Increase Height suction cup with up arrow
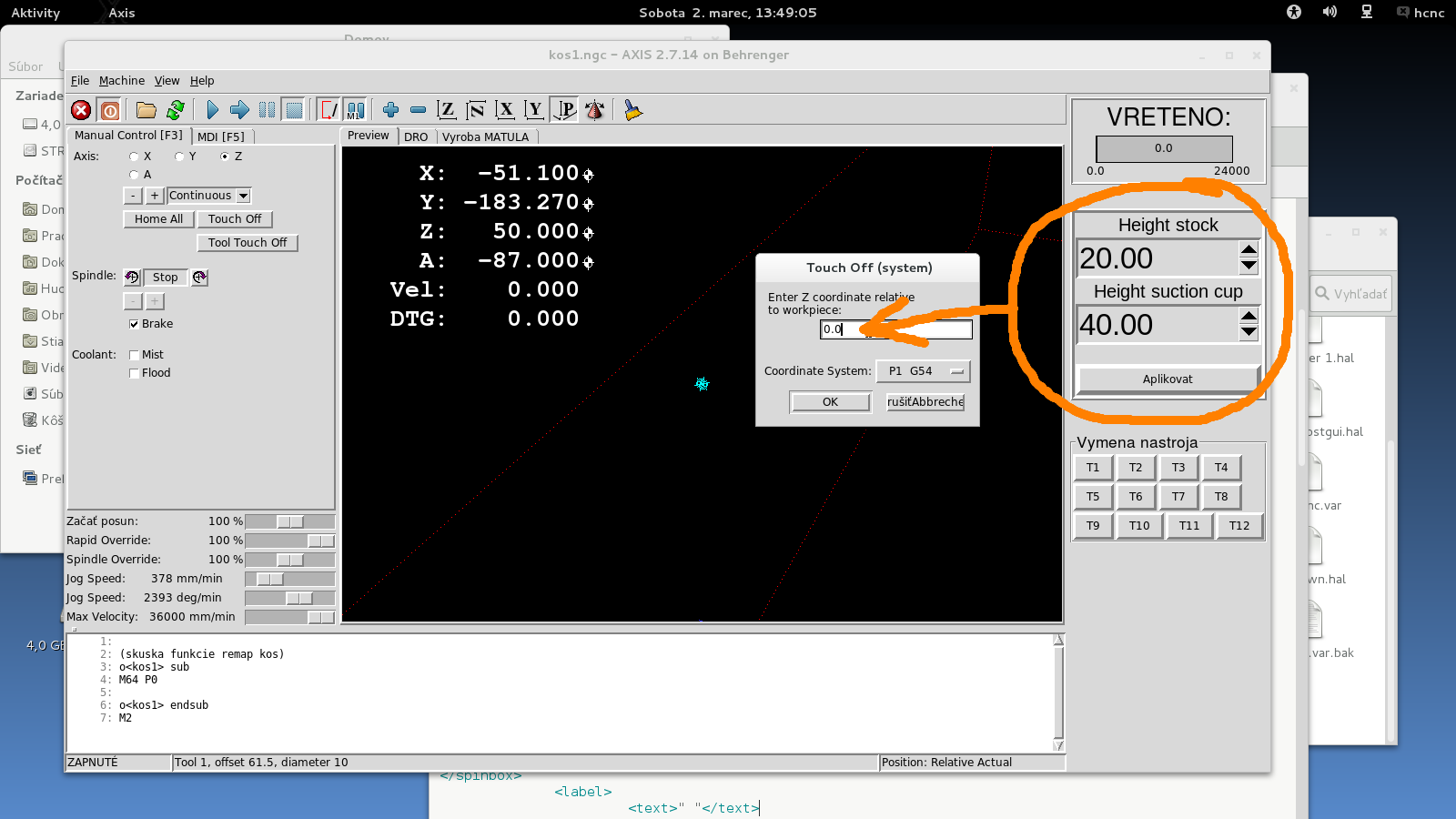Screen dimensions: 1456x819 click(1249, 316)
